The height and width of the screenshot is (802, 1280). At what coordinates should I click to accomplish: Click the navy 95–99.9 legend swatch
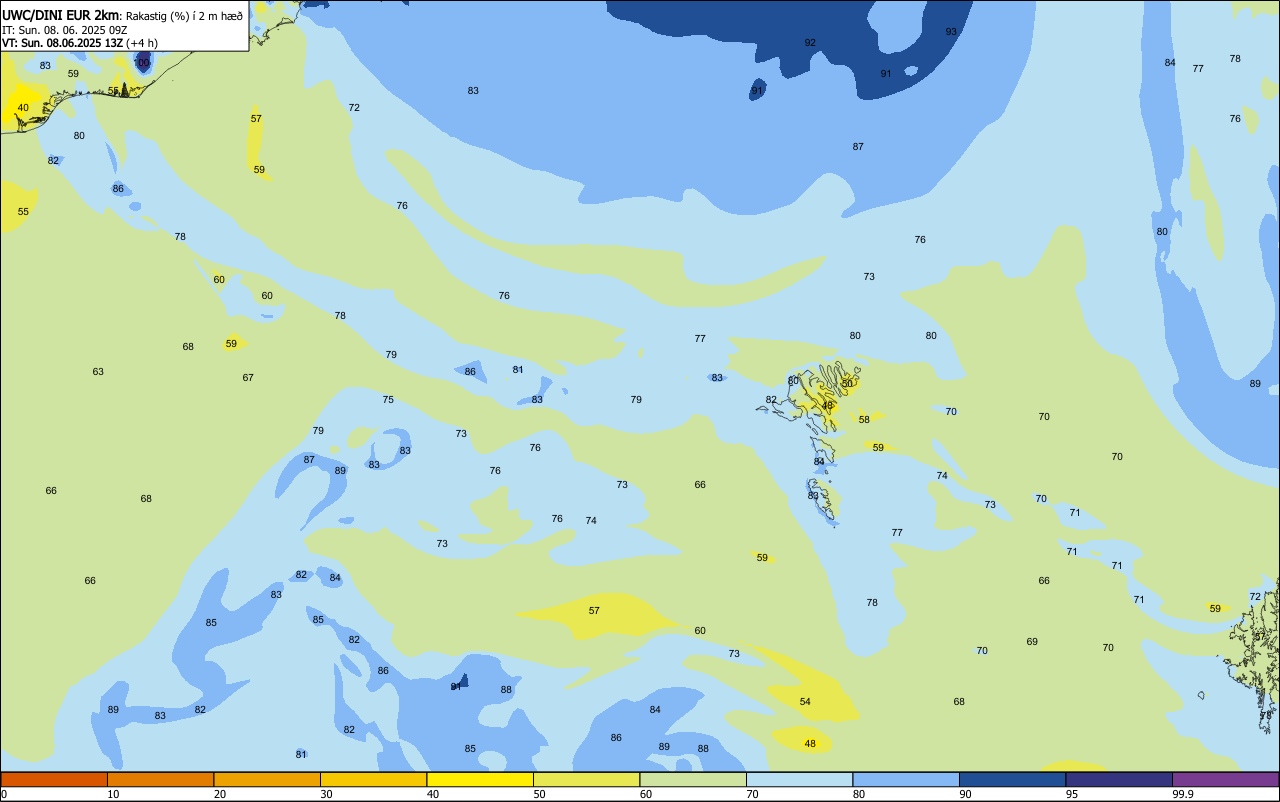click(x=1119, y=779)
